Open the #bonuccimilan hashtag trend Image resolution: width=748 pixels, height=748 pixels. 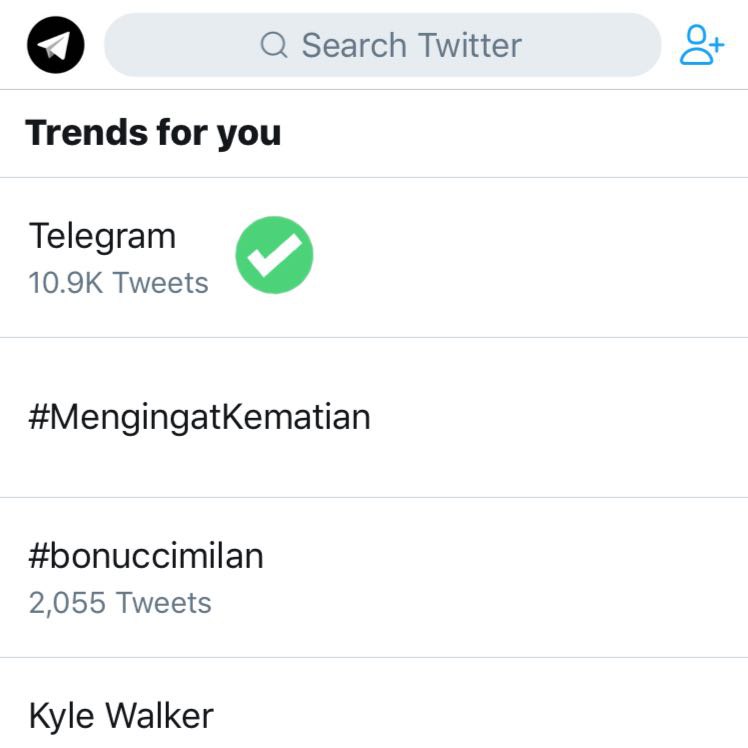pos(146,556)
